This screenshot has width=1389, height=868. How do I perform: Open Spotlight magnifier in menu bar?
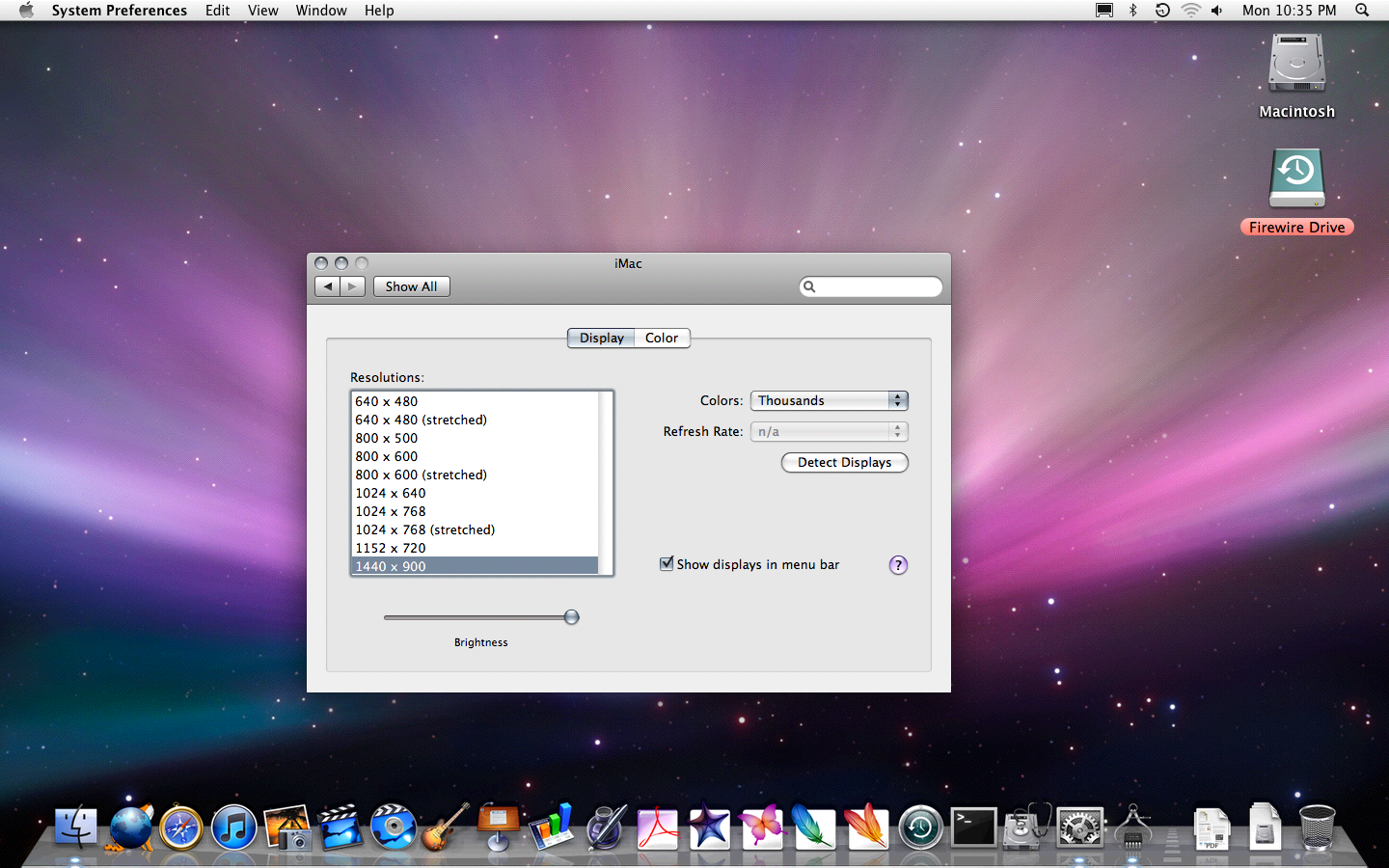pyautogui.click(x=1362, y=11)
